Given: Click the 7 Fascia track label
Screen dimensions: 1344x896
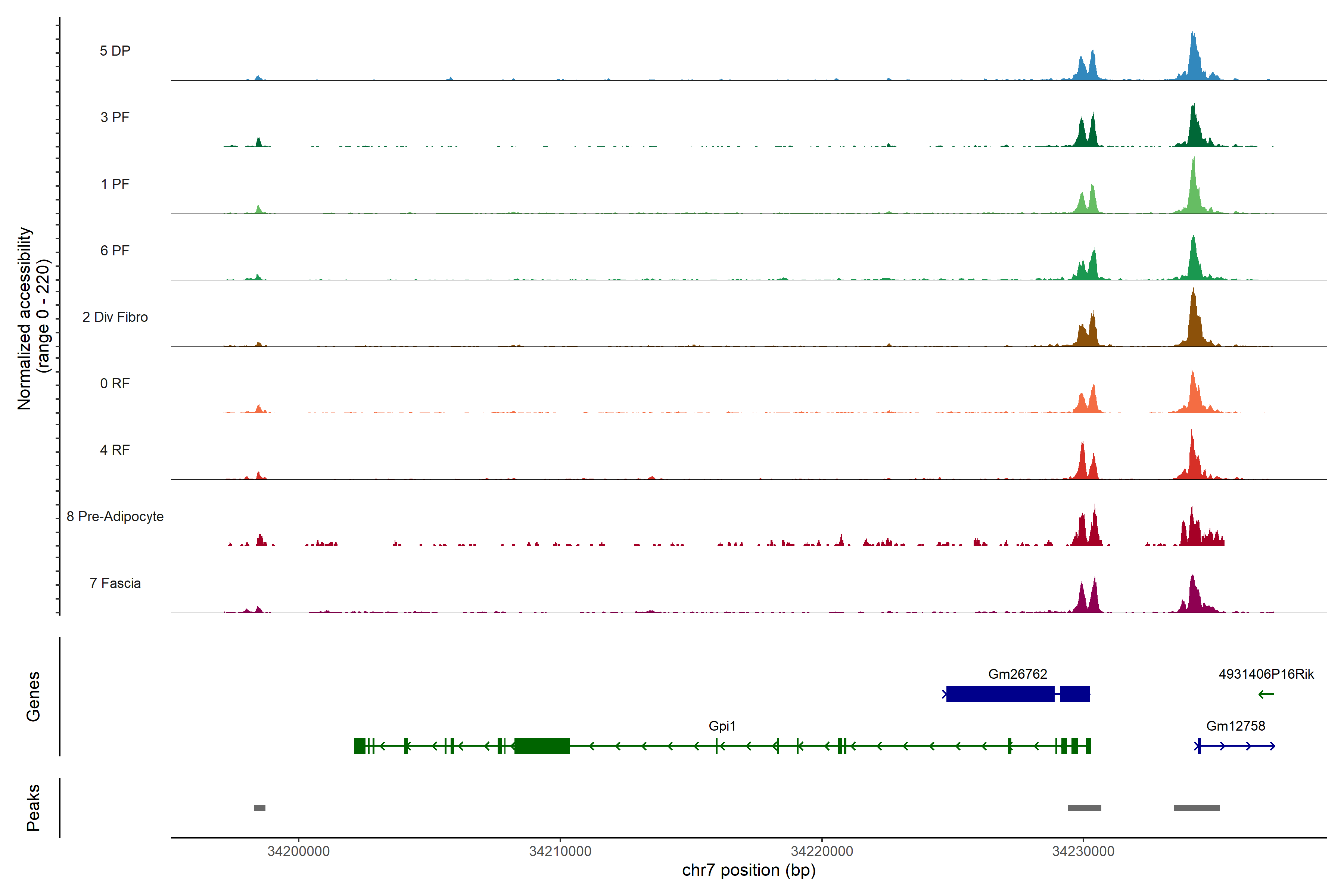Looking at the screenshot, I should 115,584.
